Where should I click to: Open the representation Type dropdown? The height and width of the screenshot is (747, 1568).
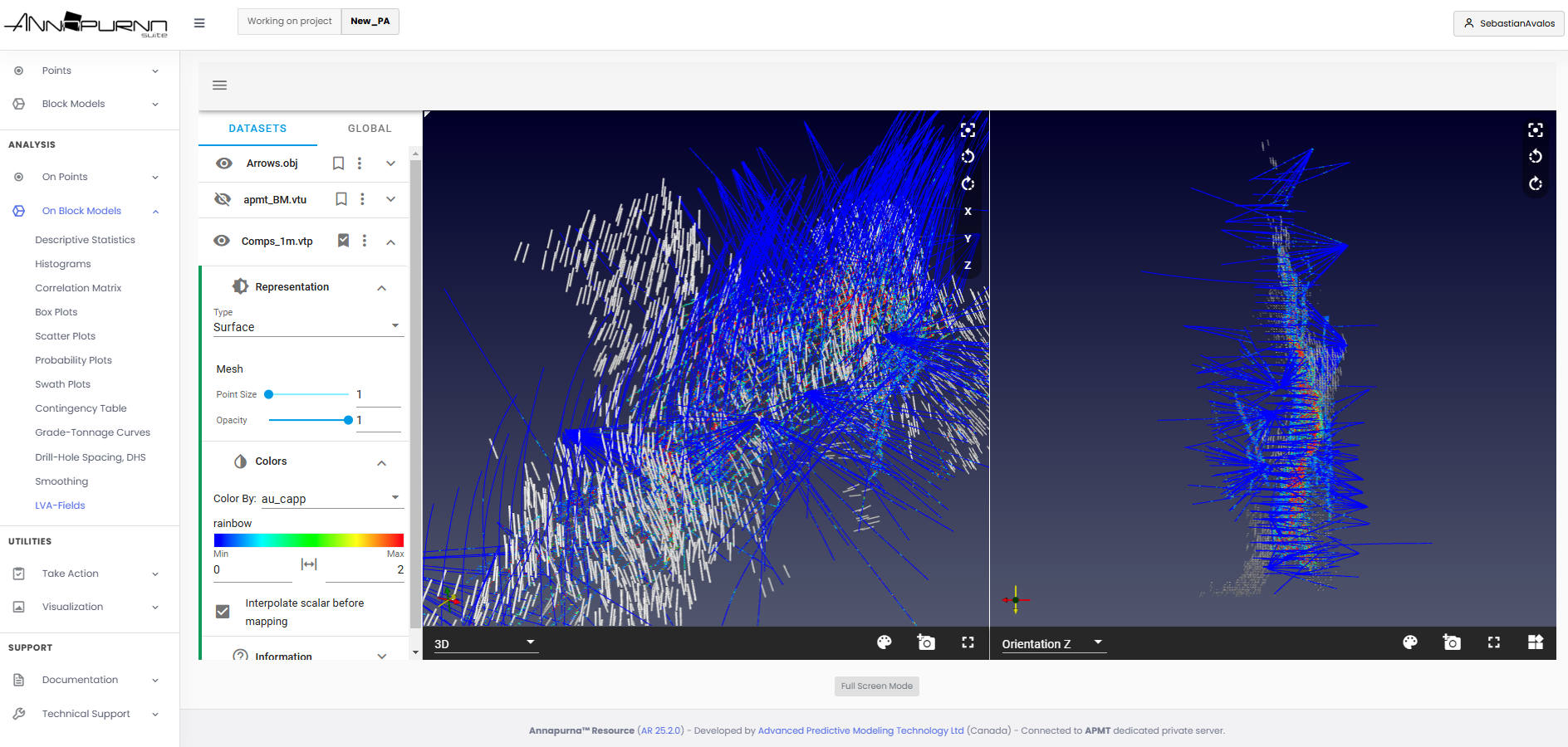[308, 327]
